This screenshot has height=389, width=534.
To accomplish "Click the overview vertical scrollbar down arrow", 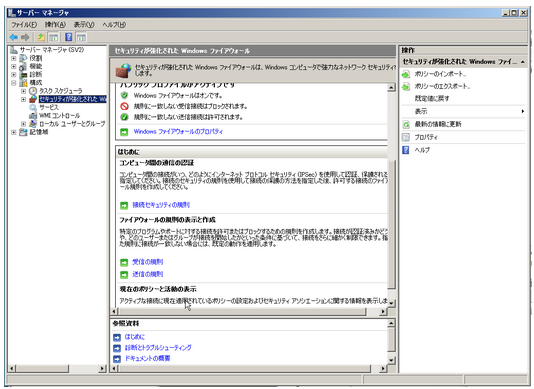I will (x=391, y=303).
